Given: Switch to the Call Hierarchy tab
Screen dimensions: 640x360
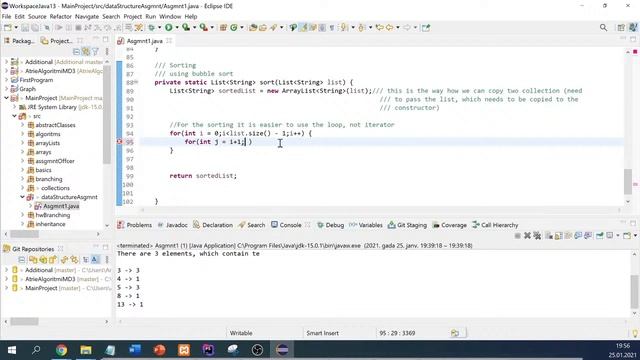Looking at the screenshot, I should 495,225.
